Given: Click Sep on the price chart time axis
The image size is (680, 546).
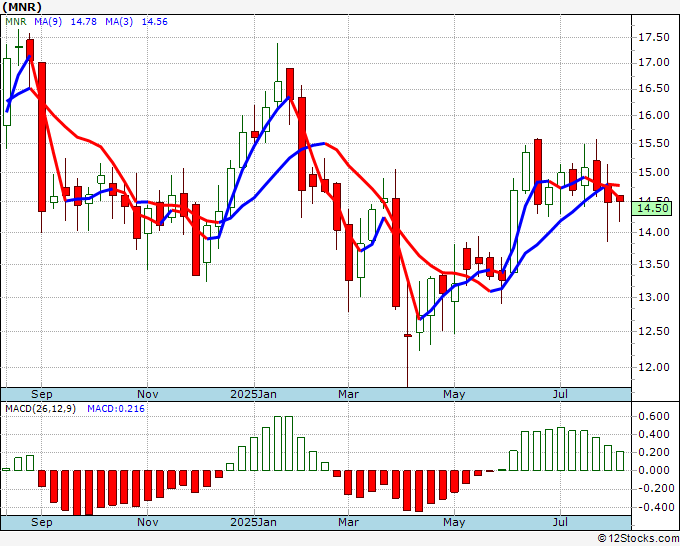Looking at the screenshot, I should pyautogui.click(x=42, y=394).
